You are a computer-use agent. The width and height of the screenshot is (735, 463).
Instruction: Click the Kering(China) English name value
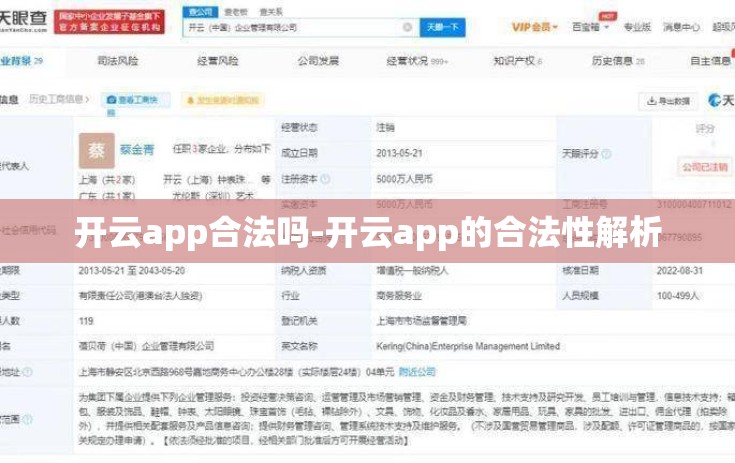(x=468, y=346)
